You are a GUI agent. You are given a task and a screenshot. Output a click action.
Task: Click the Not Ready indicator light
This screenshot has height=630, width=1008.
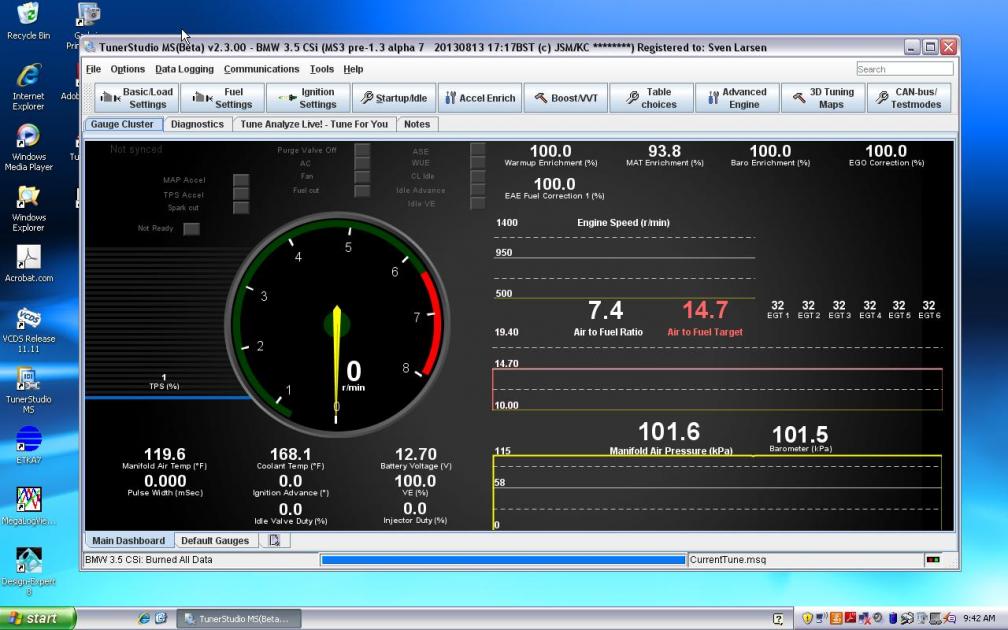pyautogui.click(x=192, y=229)
